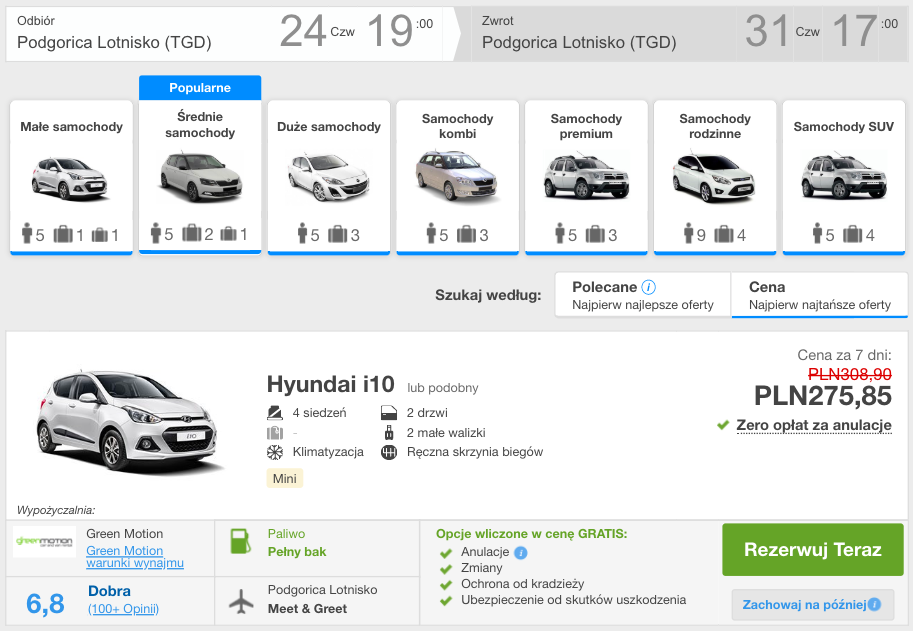Click price PLN275,85

pyautogui.click(x=823, y=396)
